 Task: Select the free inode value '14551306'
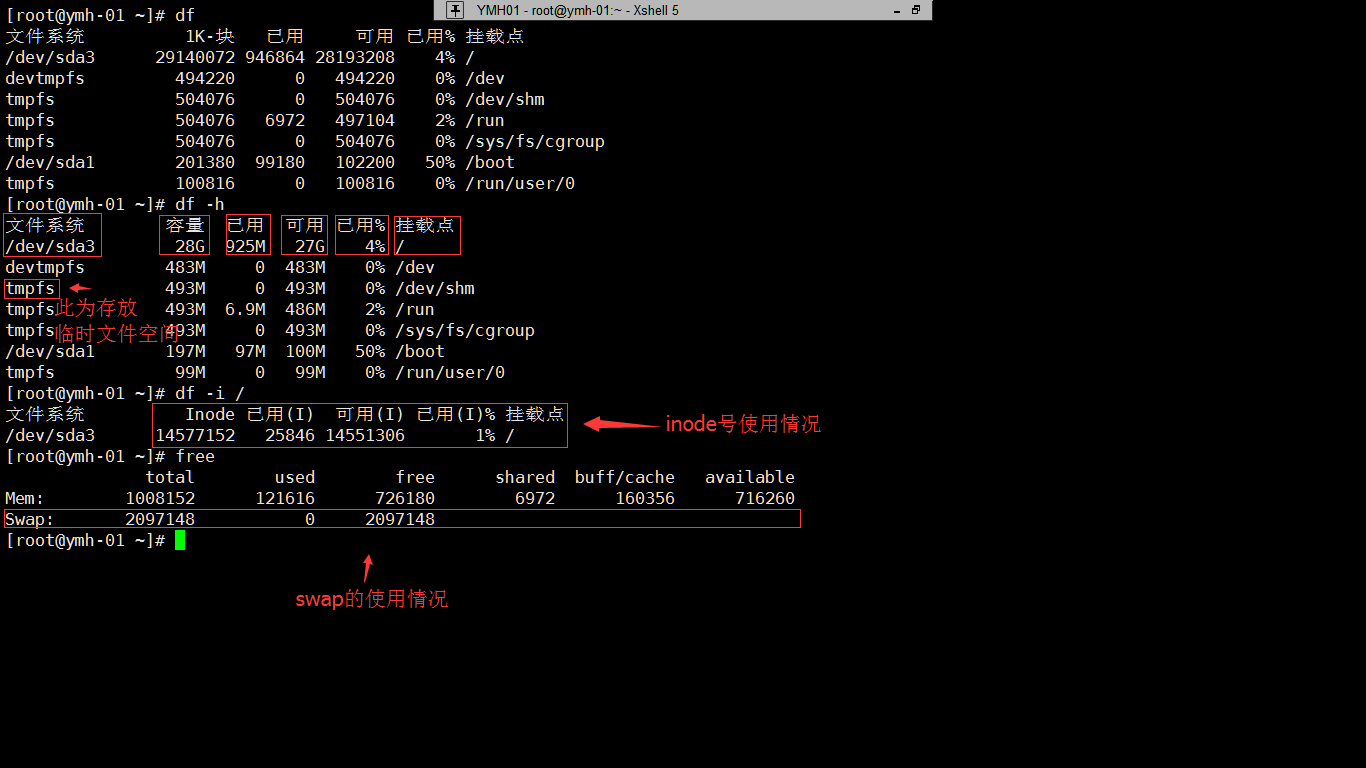click(x=365, y=435)
